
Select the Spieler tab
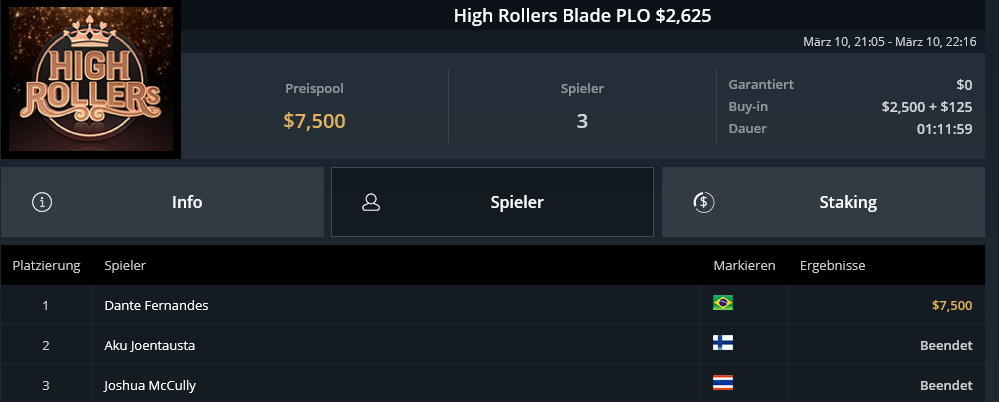pos(492,202)
